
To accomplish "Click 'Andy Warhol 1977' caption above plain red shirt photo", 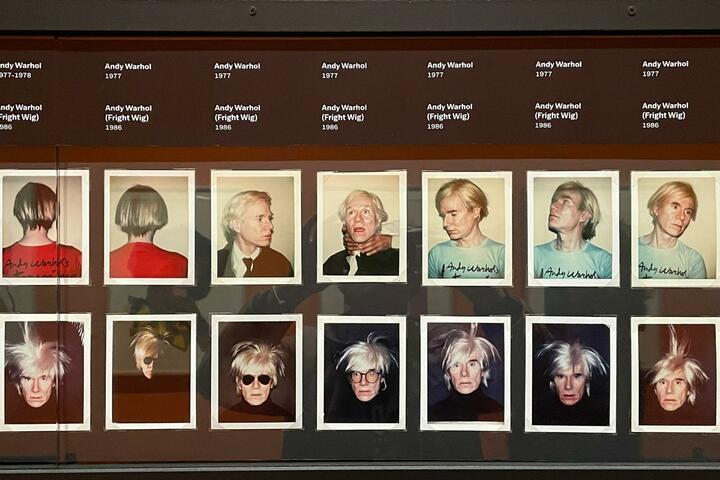I will [x=128, y=71].
